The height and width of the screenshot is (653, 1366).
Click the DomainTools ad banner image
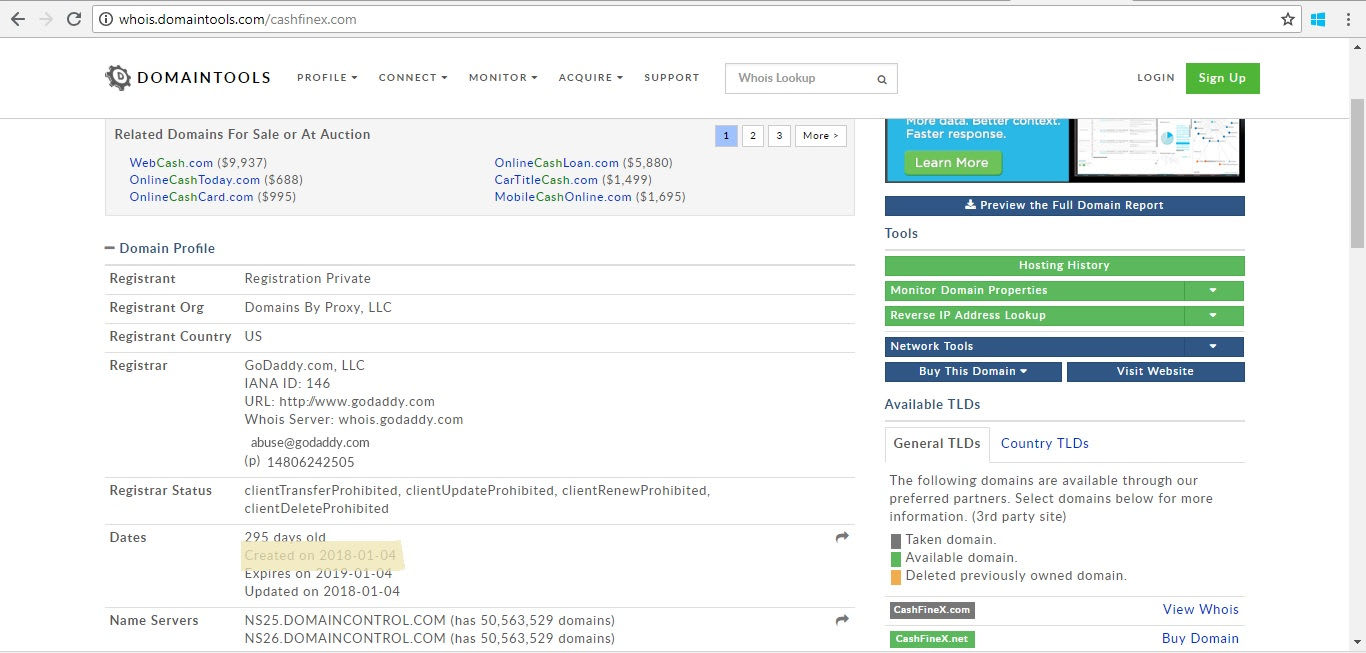tap(1064, 150)
